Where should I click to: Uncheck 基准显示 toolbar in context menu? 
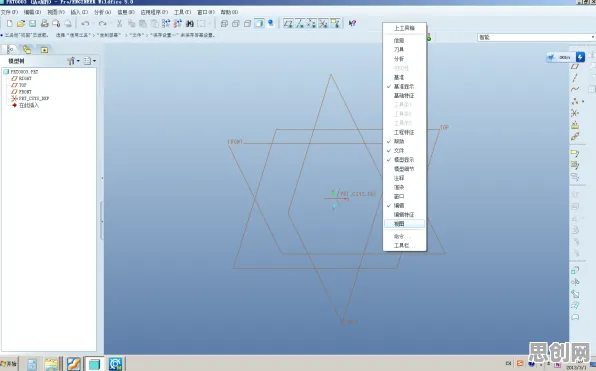pyautogui.click(x=404, y=86)
